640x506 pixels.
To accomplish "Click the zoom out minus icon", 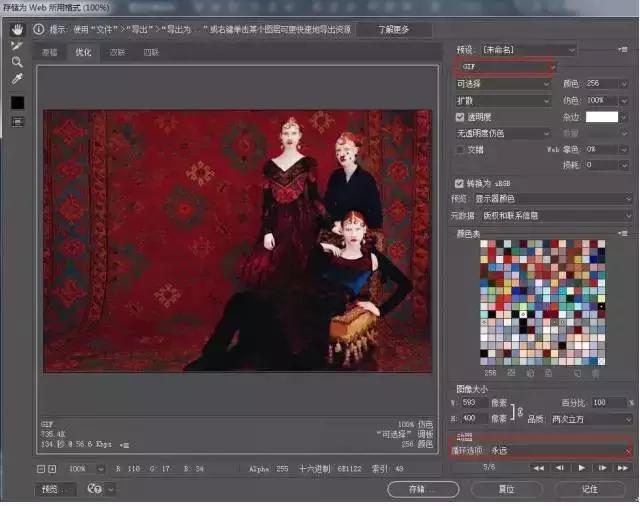I will (x=41, y=469).
